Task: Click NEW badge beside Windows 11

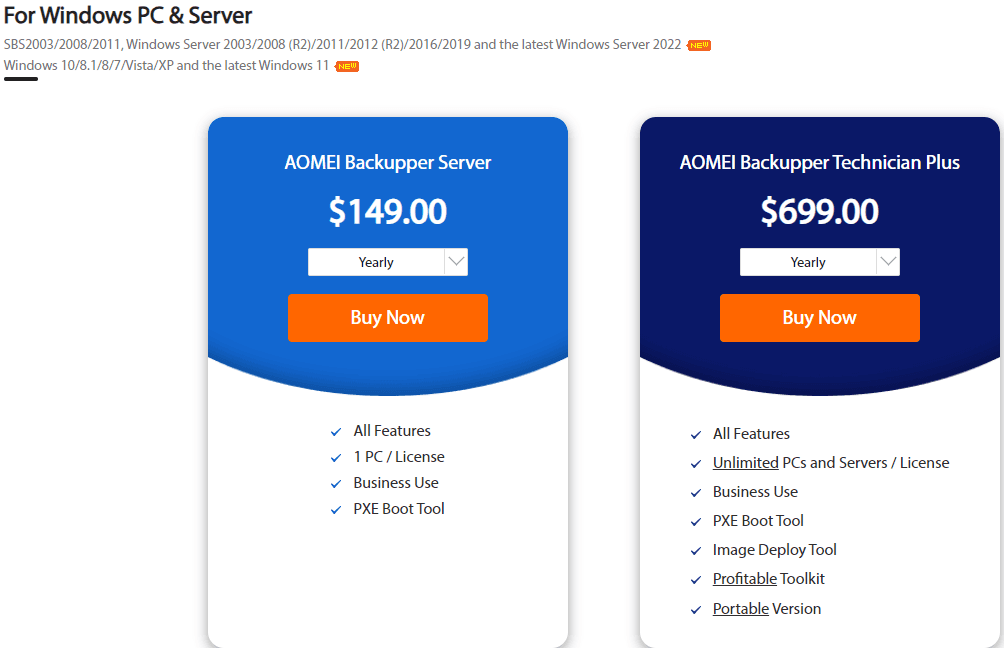Action: [347, 66]
